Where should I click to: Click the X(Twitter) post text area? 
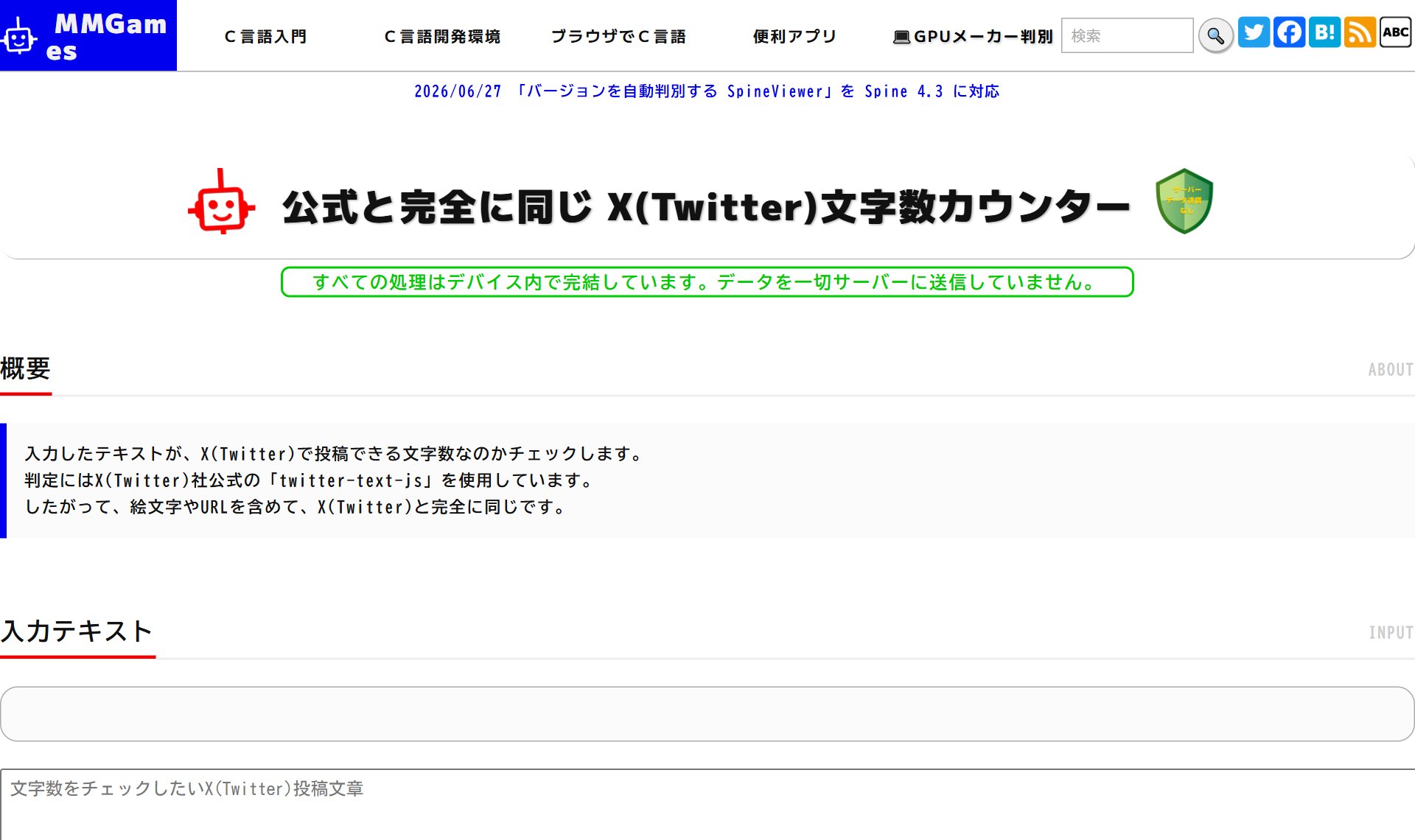[707, 805]
